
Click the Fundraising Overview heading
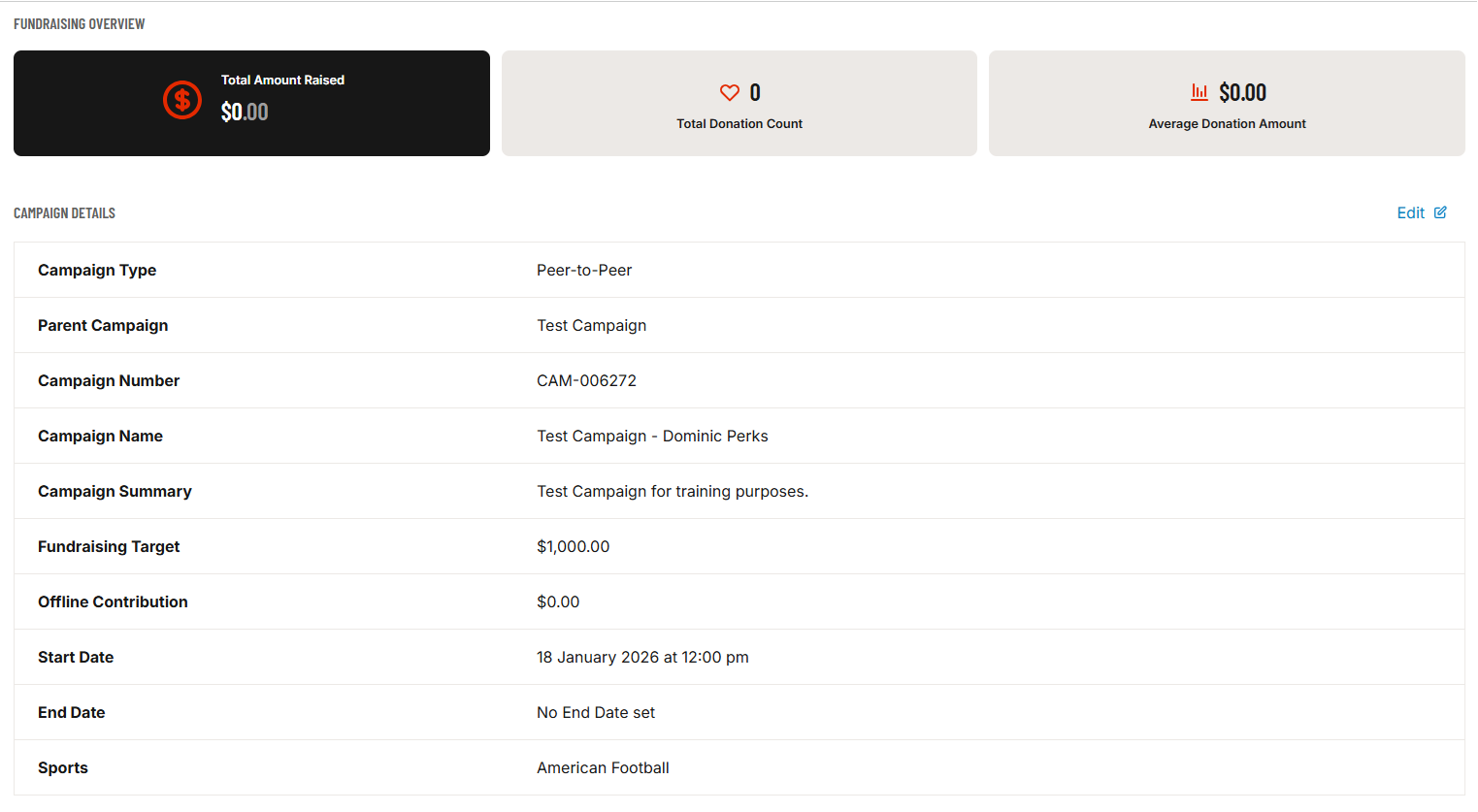click(79, 24)
